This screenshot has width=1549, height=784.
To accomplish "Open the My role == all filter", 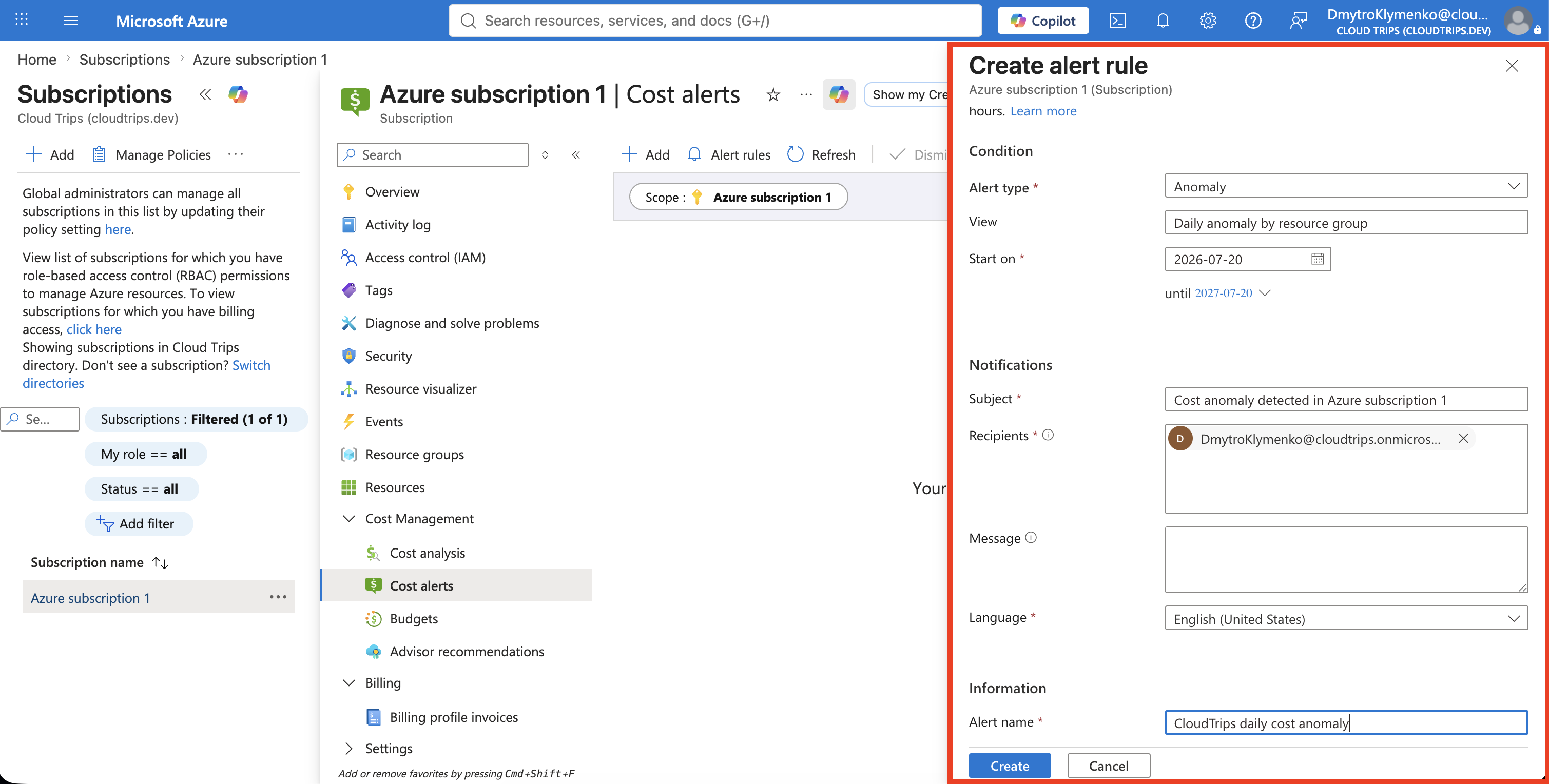I will point(145,454).
